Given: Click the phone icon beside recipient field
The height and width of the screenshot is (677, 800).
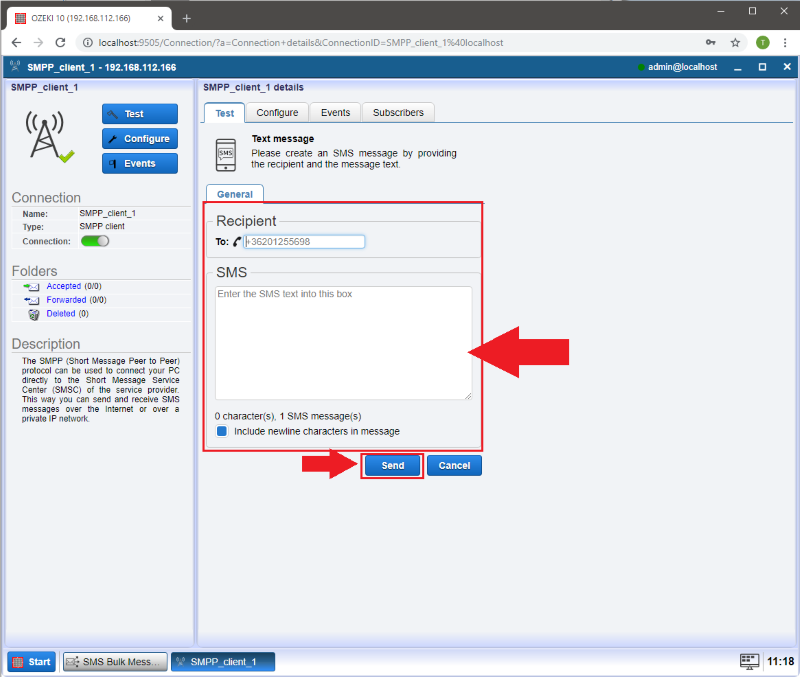Looking at the screenshot, I should 238,242.
